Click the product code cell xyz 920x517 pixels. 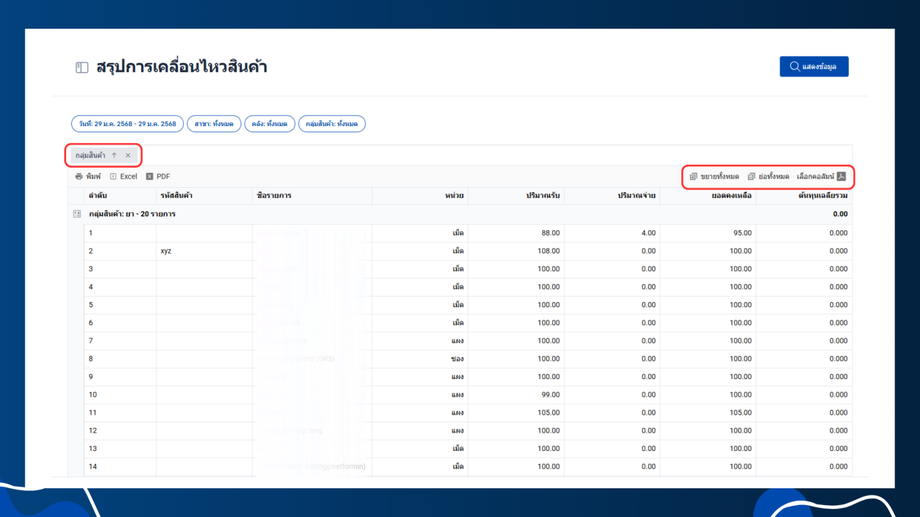166,251
